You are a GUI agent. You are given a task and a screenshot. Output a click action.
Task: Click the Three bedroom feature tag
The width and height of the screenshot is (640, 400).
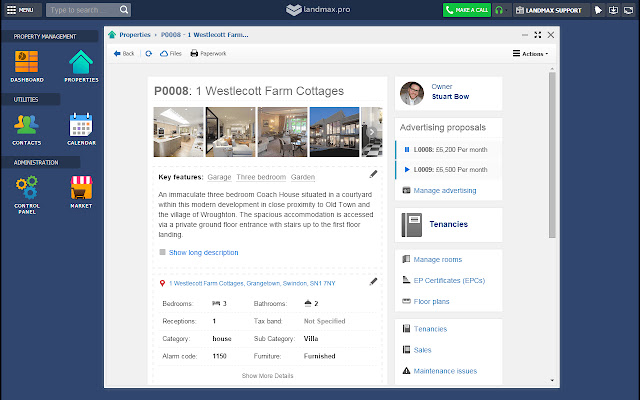click(261, 177)
